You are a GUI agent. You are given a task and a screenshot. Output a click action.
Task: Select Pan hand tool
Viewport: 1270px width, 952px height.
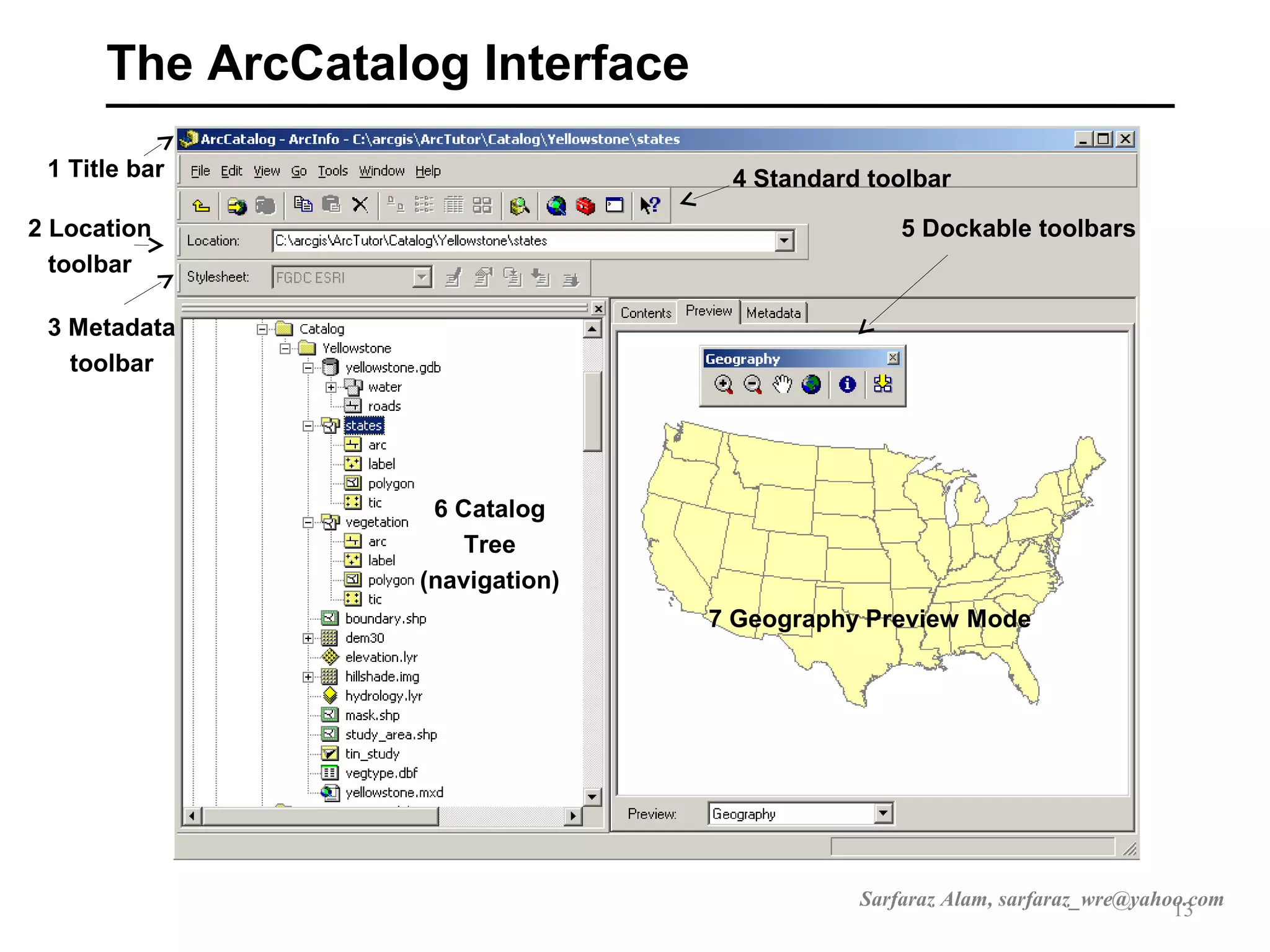pos(782,385)
